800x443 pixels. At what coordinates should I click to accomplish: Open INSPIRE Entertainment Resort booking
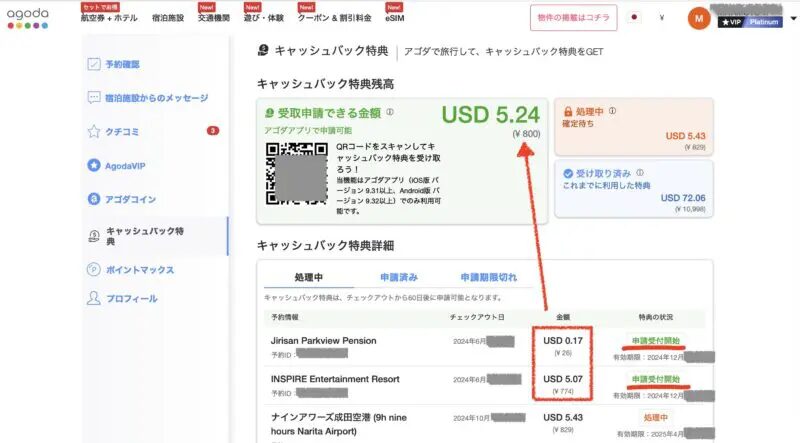click(x=335, y=379)
